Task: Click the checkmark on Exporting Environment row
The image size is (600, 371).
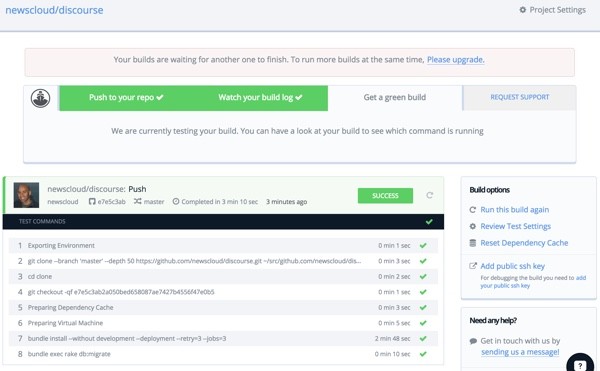Action: (423, 246)
